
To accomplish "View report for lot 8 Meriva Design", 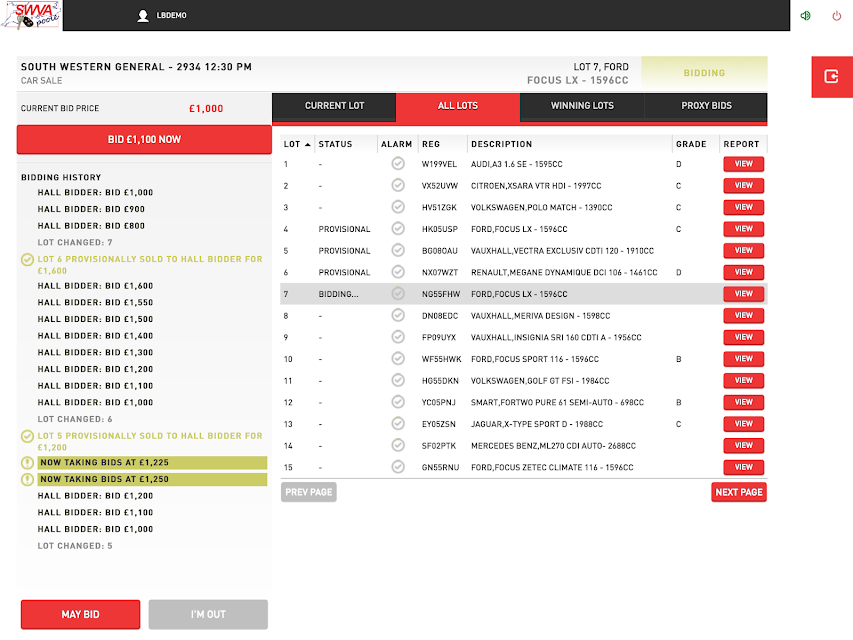I will (744, 316).
